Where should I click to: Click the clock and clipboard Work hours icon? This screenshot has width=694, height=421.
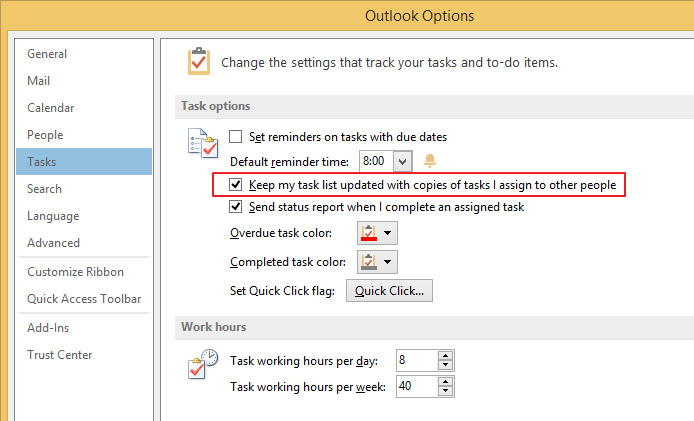(x=203, y=364)
